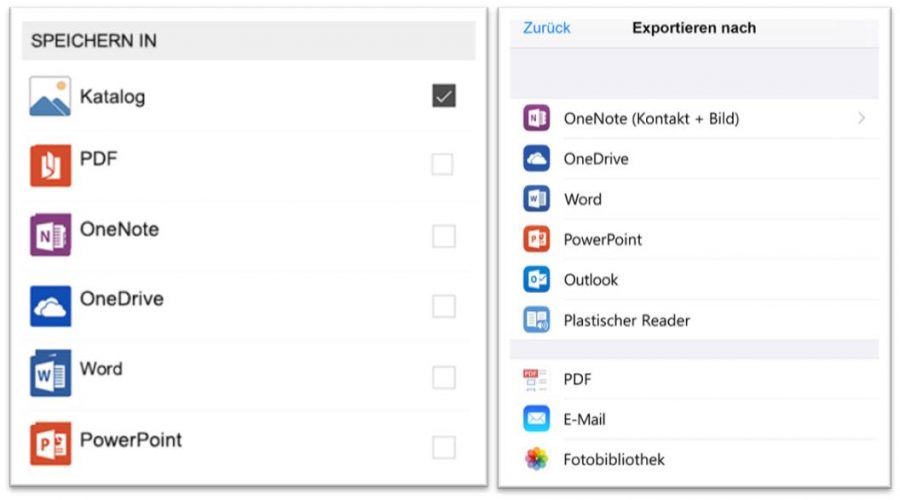Go back with the Zurück link
The width and height of the screenshot is (900, 500).
(546, 28)
